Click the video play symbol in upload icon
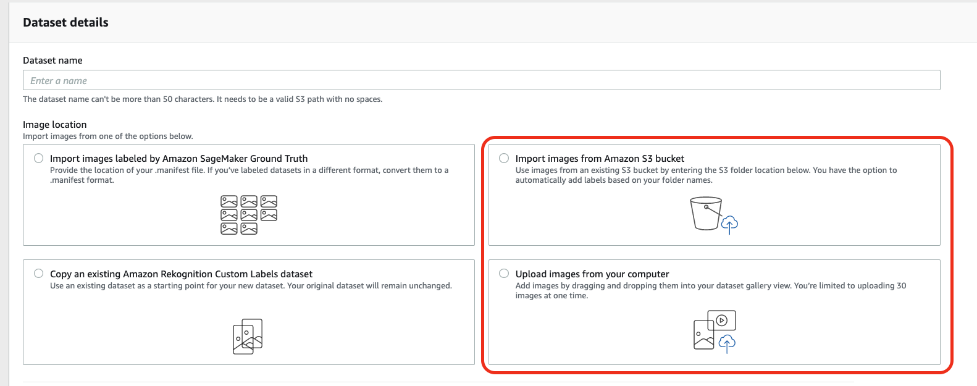This screenshot has width=977, height=386. pyautogui.click(x=722, y=320)
